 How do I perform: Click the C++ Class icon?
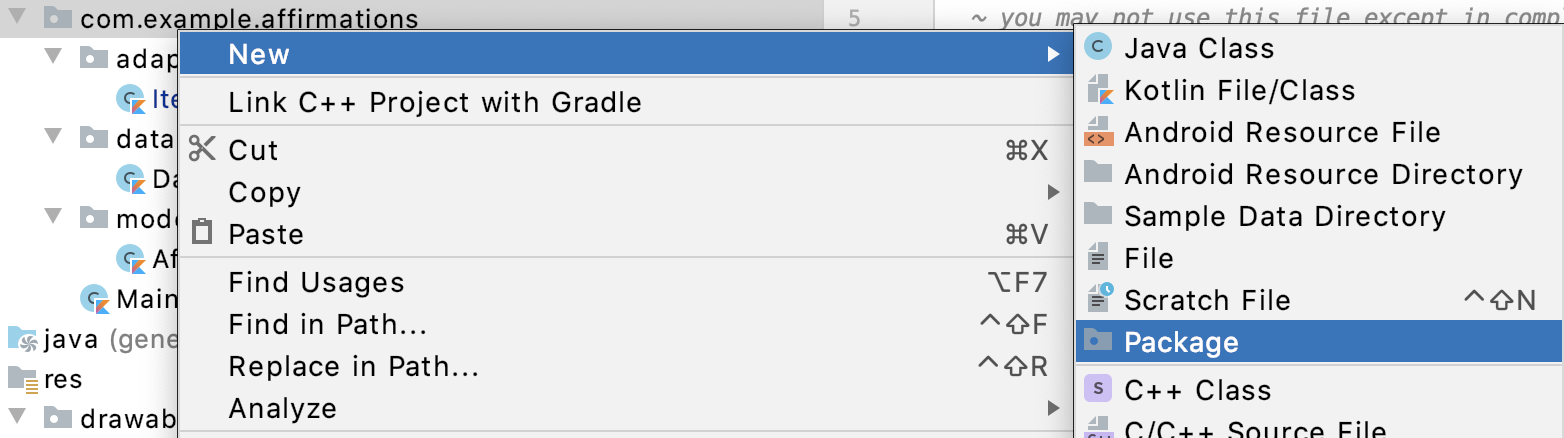click(x=1099, y=389)
